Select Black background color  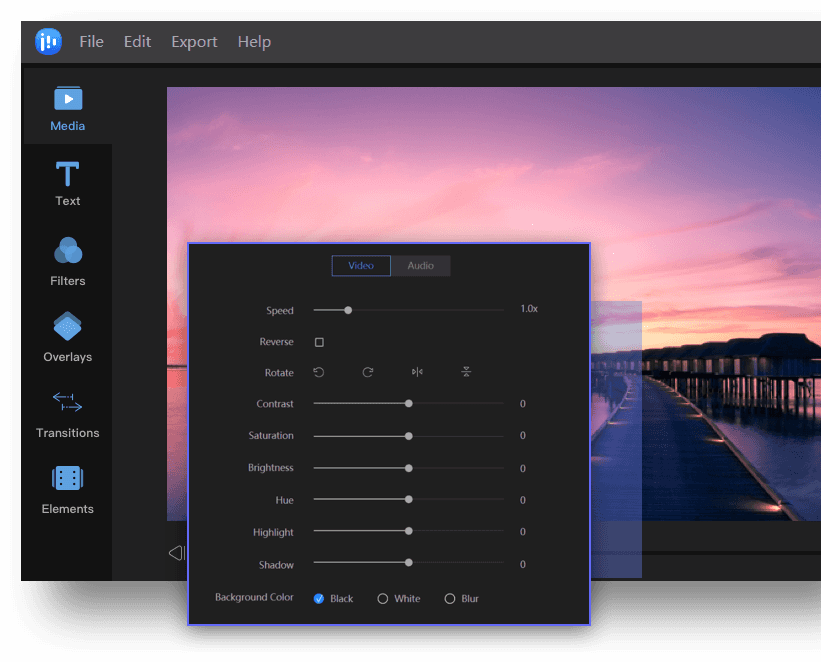318,599
